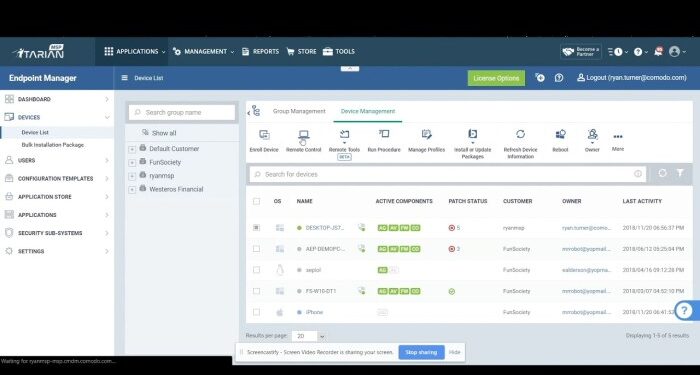Open the floating help chat bubble

pos(684,310)
